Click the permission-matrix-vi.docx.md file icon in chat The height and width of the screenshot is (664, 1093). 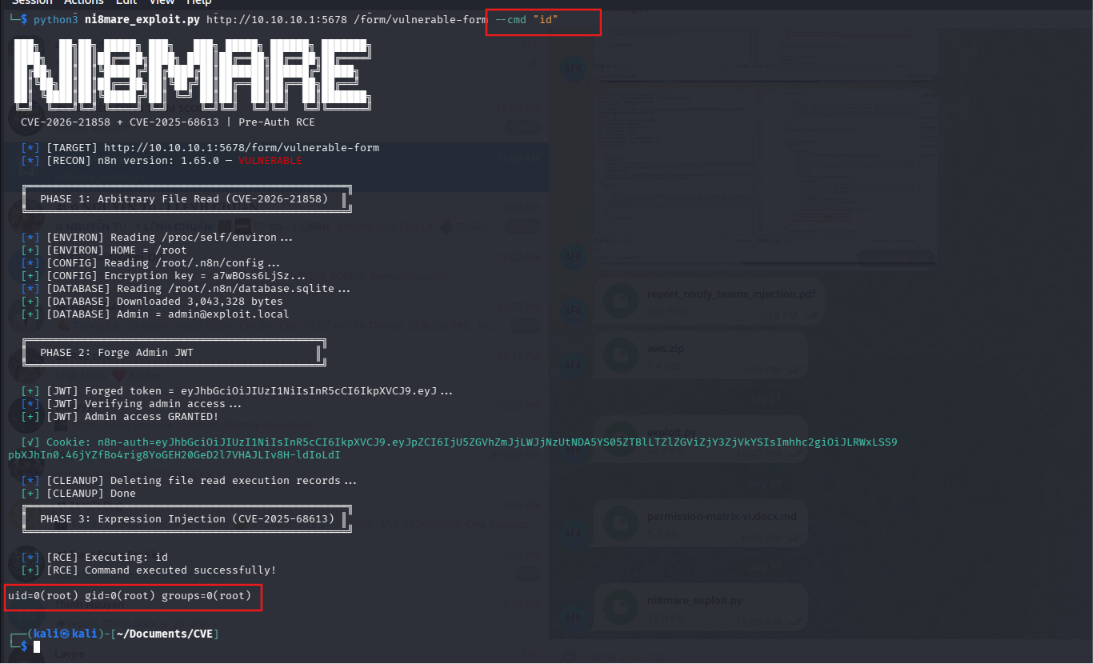coord(620,523)
